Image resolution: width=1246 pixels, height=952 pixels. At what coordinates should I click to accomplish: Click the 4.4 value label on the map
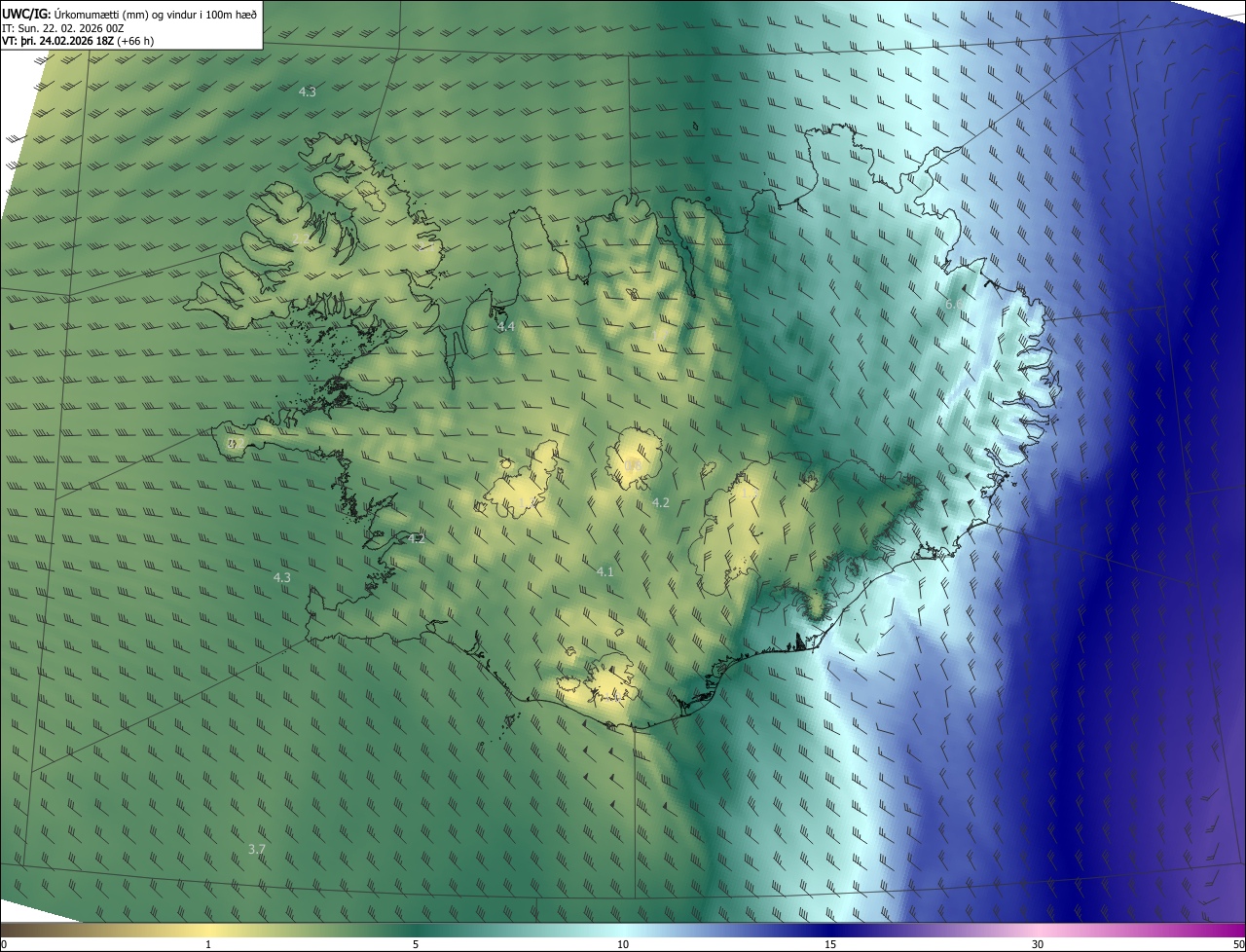pyautogui.click(x=505, y=326)
